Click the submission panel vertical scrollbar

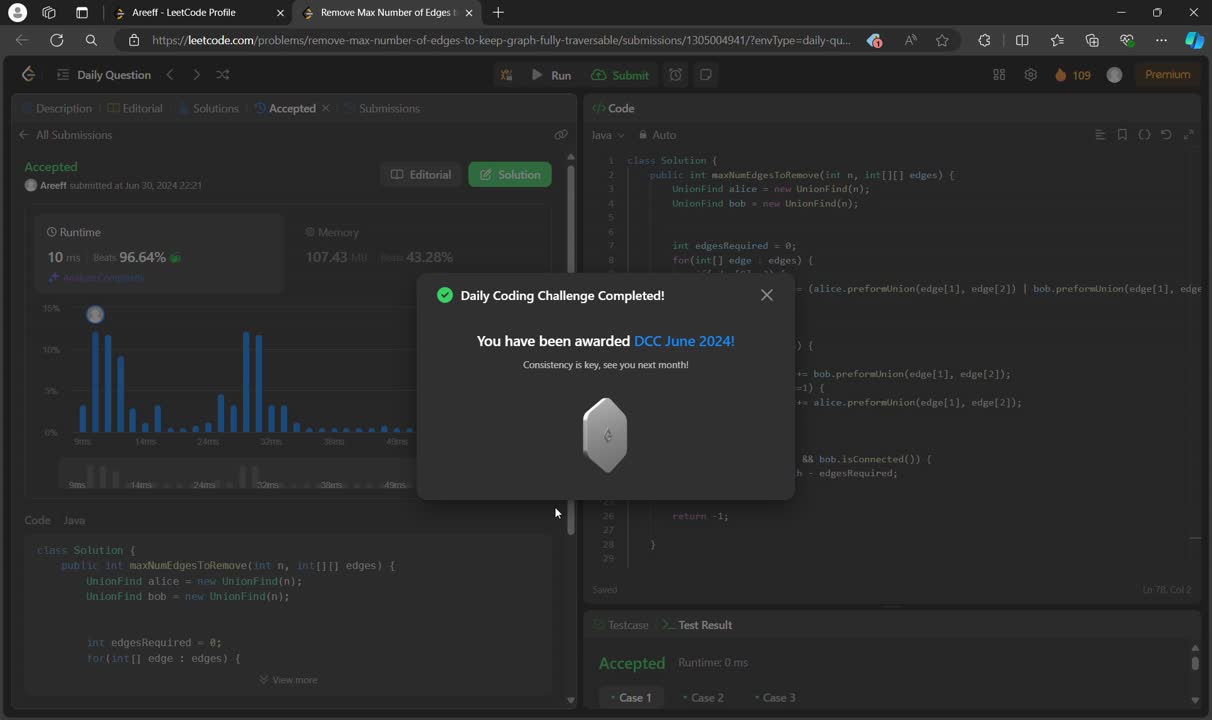point(571,349)
